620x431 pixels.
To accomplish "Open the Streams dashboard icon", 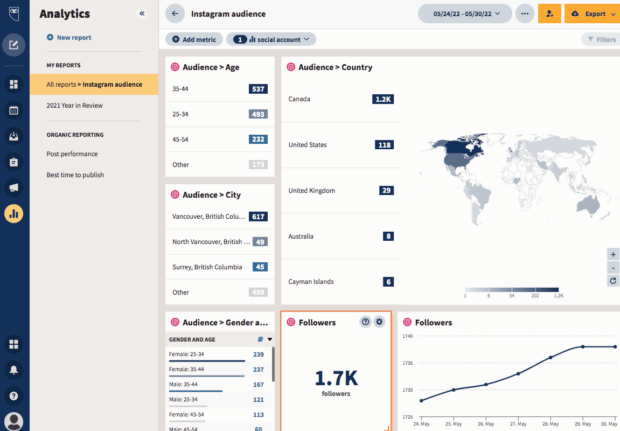I will coord(14,84).
